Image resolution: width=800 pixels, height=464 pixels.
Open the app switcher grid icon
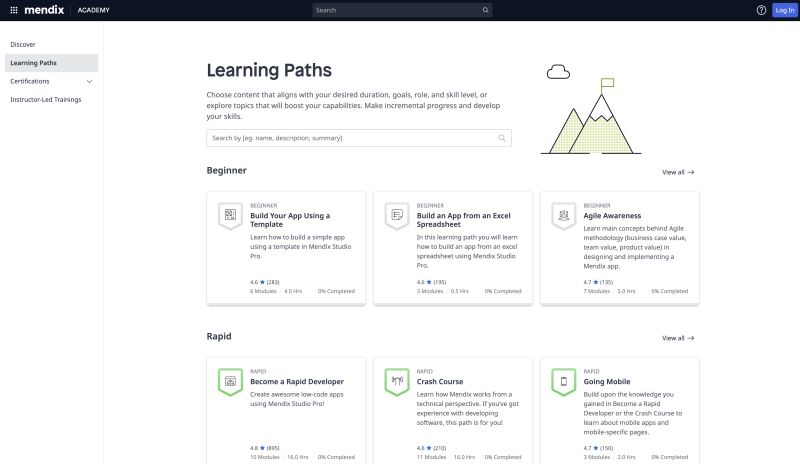pyautogui.click(x=14, y=10)
